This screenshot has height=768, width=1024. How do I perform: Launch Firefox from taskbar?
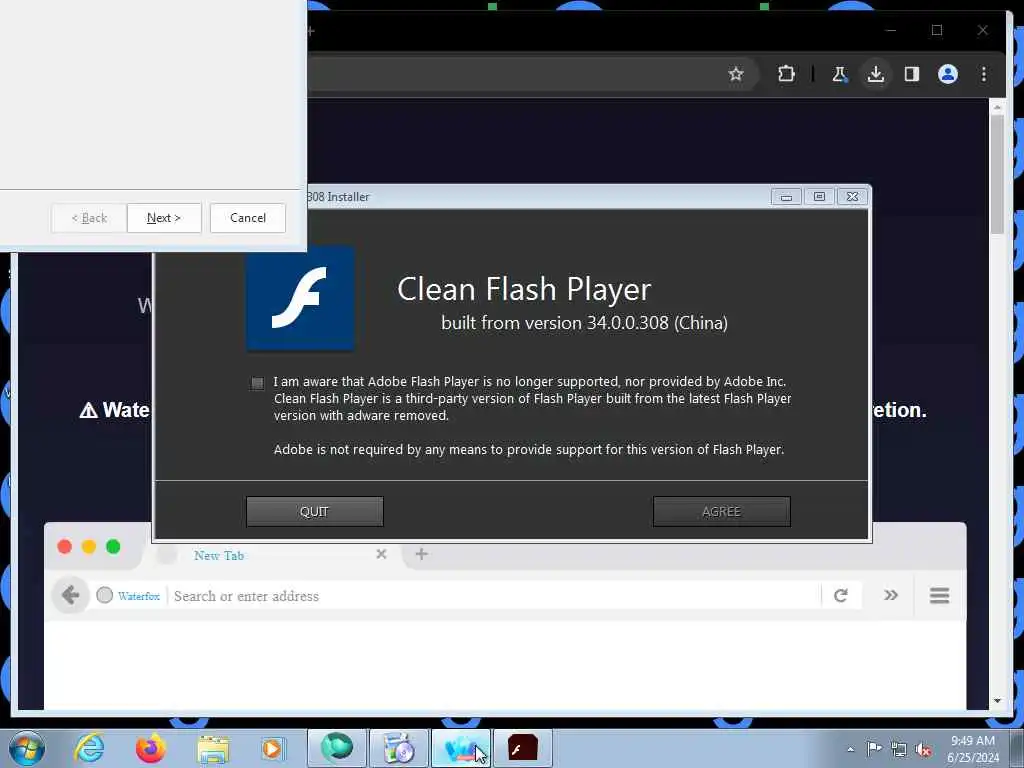point(150,748)
